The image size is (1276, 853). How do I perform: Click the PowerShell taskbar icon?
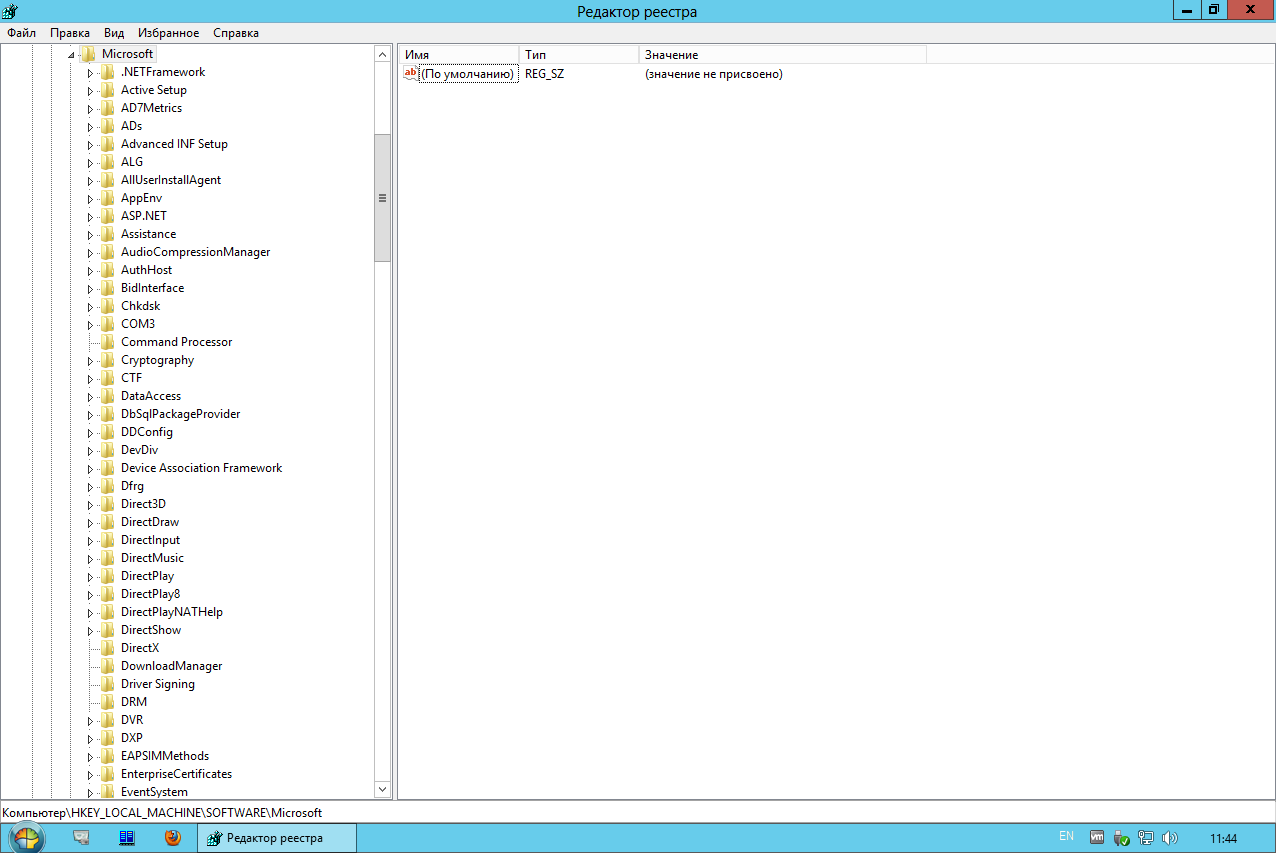(127, 838)
